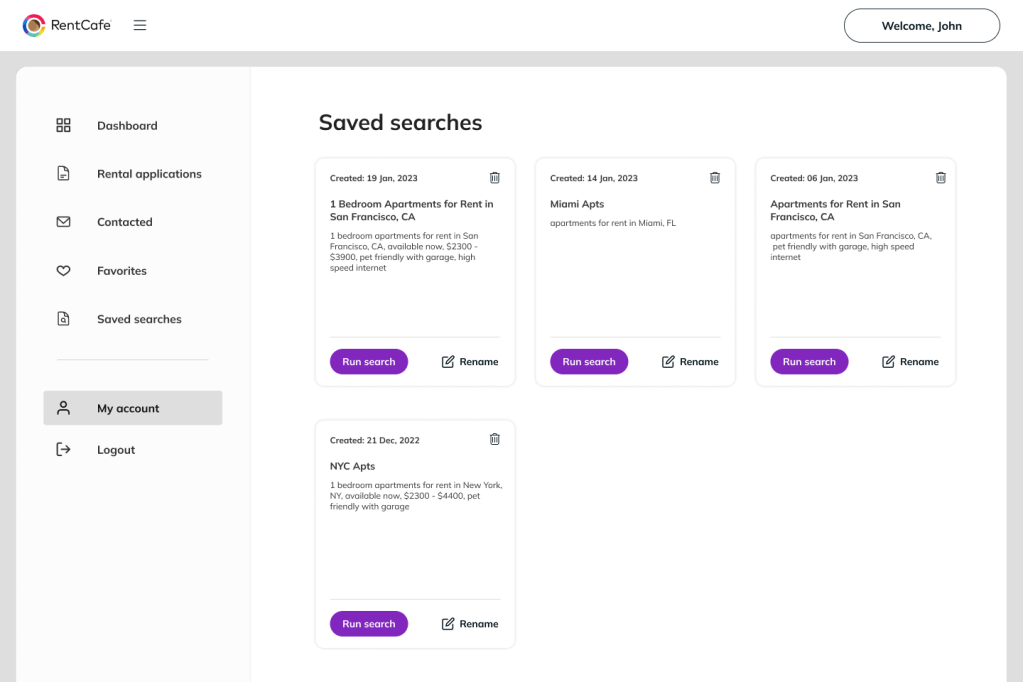Click the Dashboard grid icon
The width and height of the screenshot is (1023, 682).
63,125
